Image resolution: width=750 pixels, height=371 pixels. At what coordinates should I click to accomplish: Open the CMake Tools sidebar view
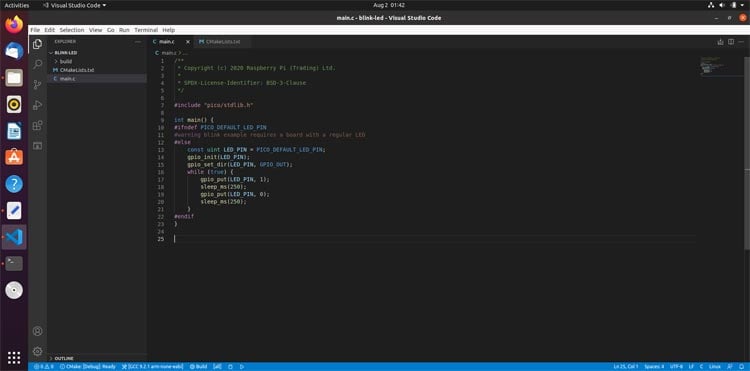[x=37, y=145]
